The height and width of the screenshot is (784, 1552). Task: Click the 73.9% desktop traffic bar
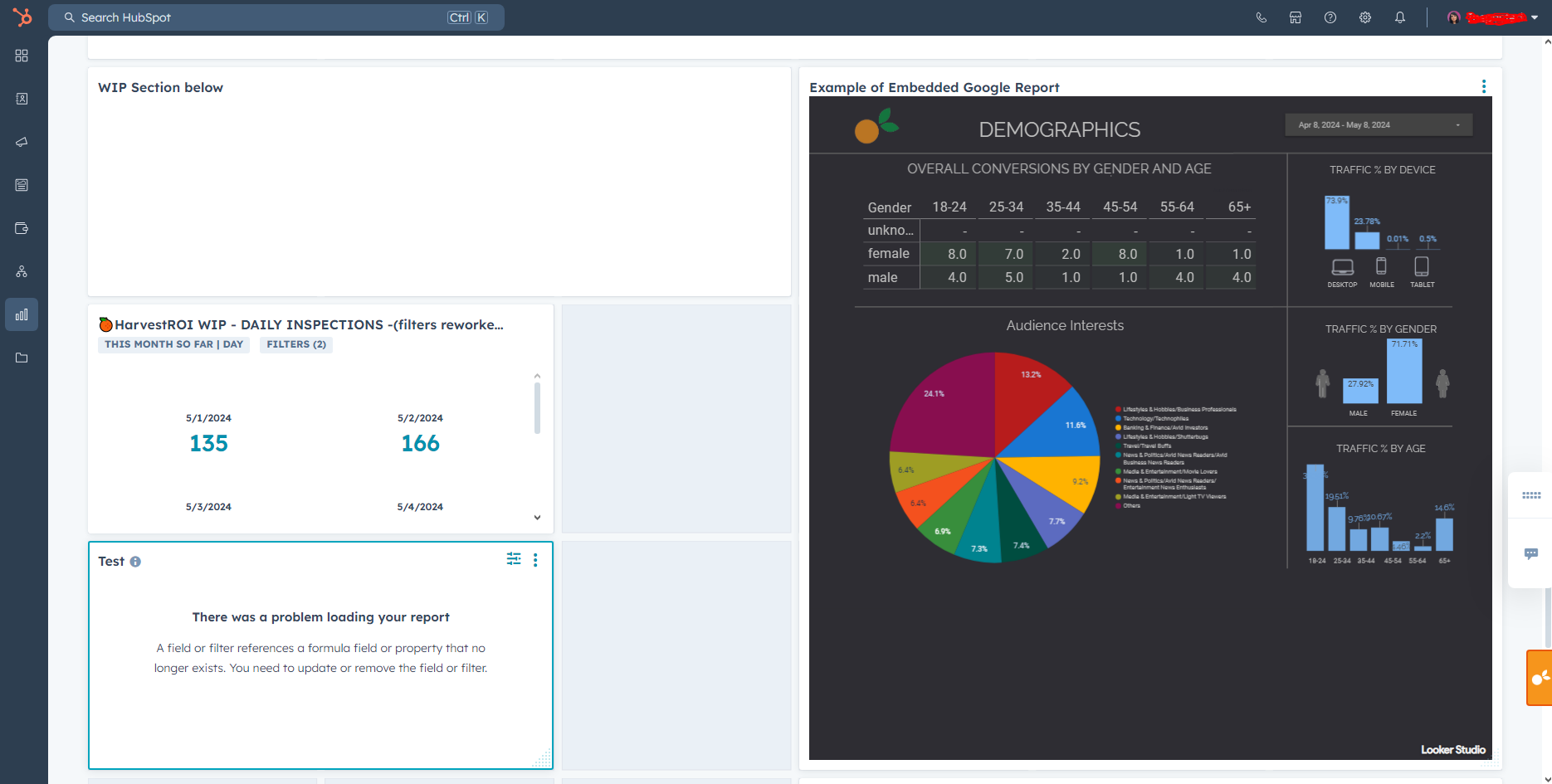1336,222
